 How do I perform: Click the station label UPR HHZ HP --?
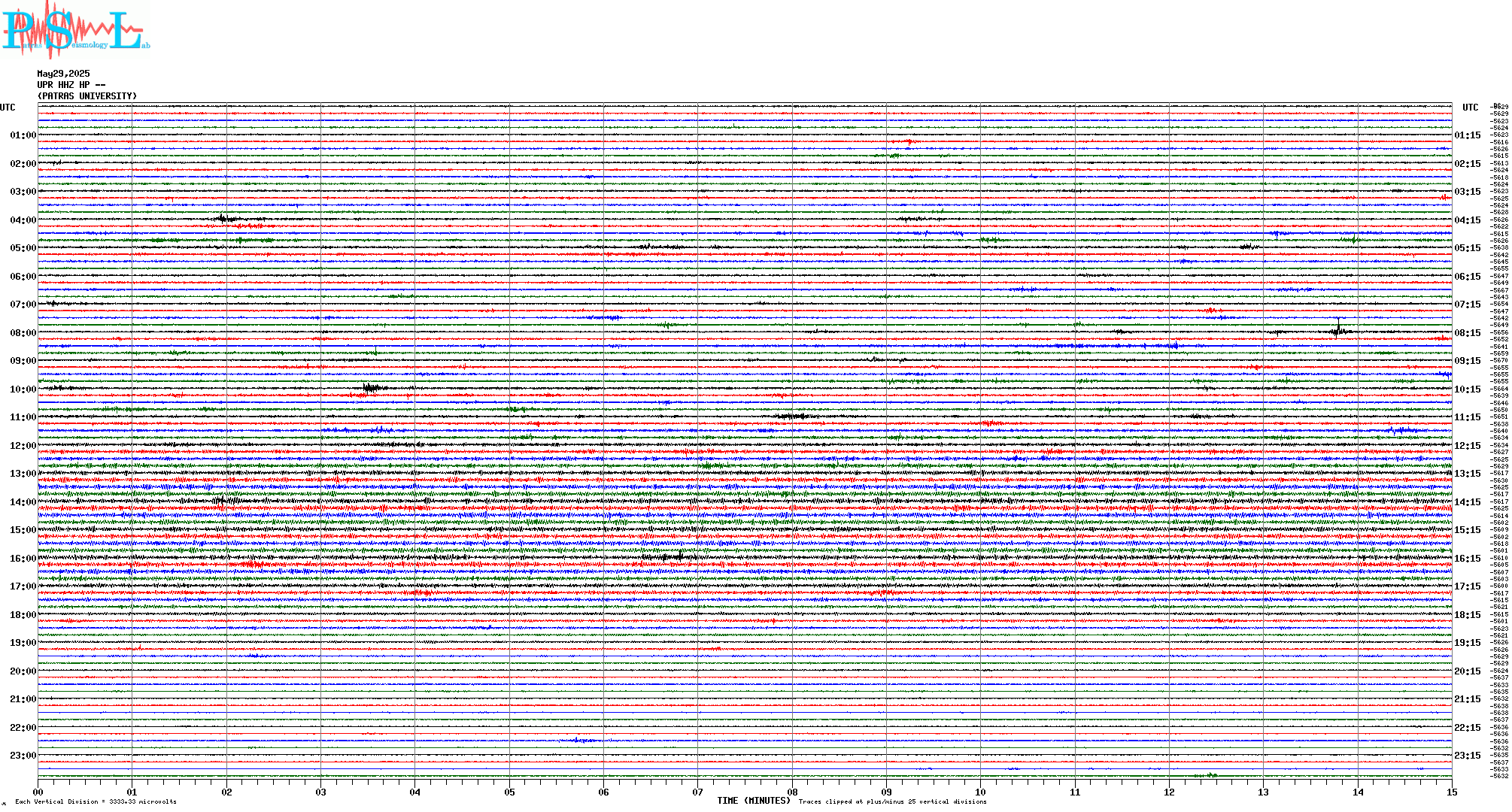[x=71, y=85]
